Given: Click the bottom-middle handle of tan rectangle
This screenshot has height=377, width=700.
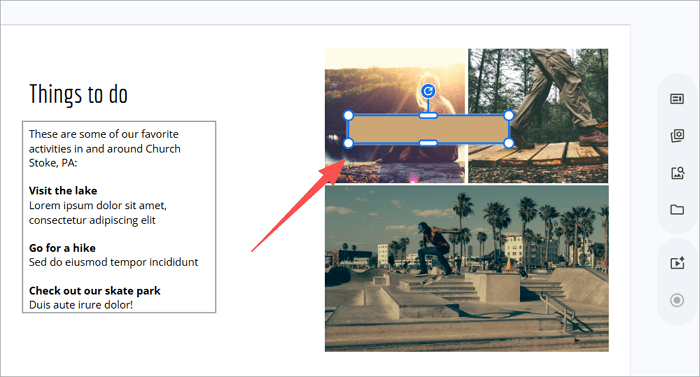Looking at the screenshot, I should click(x=428, y=143).
